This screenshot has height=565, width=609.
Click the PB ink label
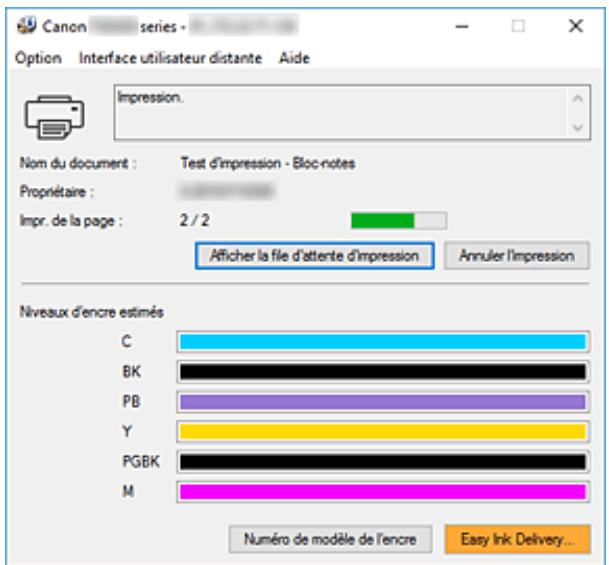tap(131, 402)
